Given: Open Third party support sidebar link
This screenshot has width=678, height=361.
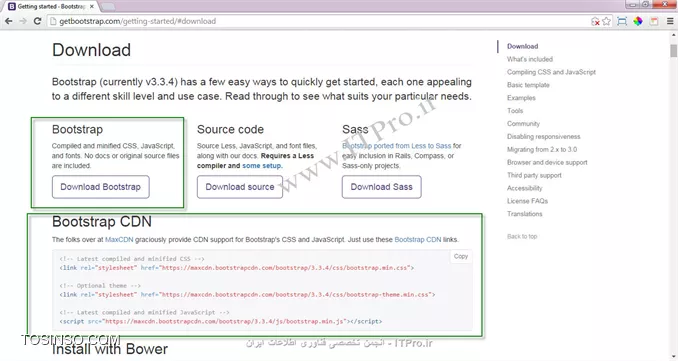Looking at the screenshot, I should 534,175.
